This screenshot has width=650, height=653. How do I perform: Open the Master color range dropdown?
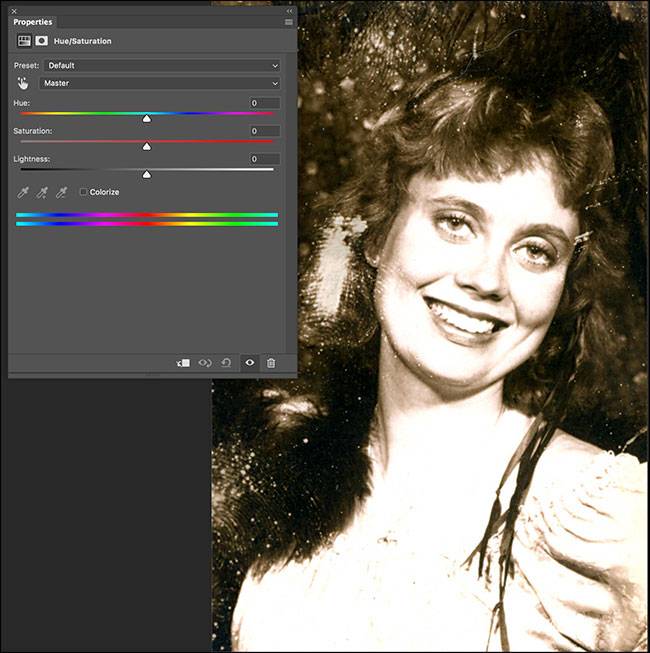point(159,83)
